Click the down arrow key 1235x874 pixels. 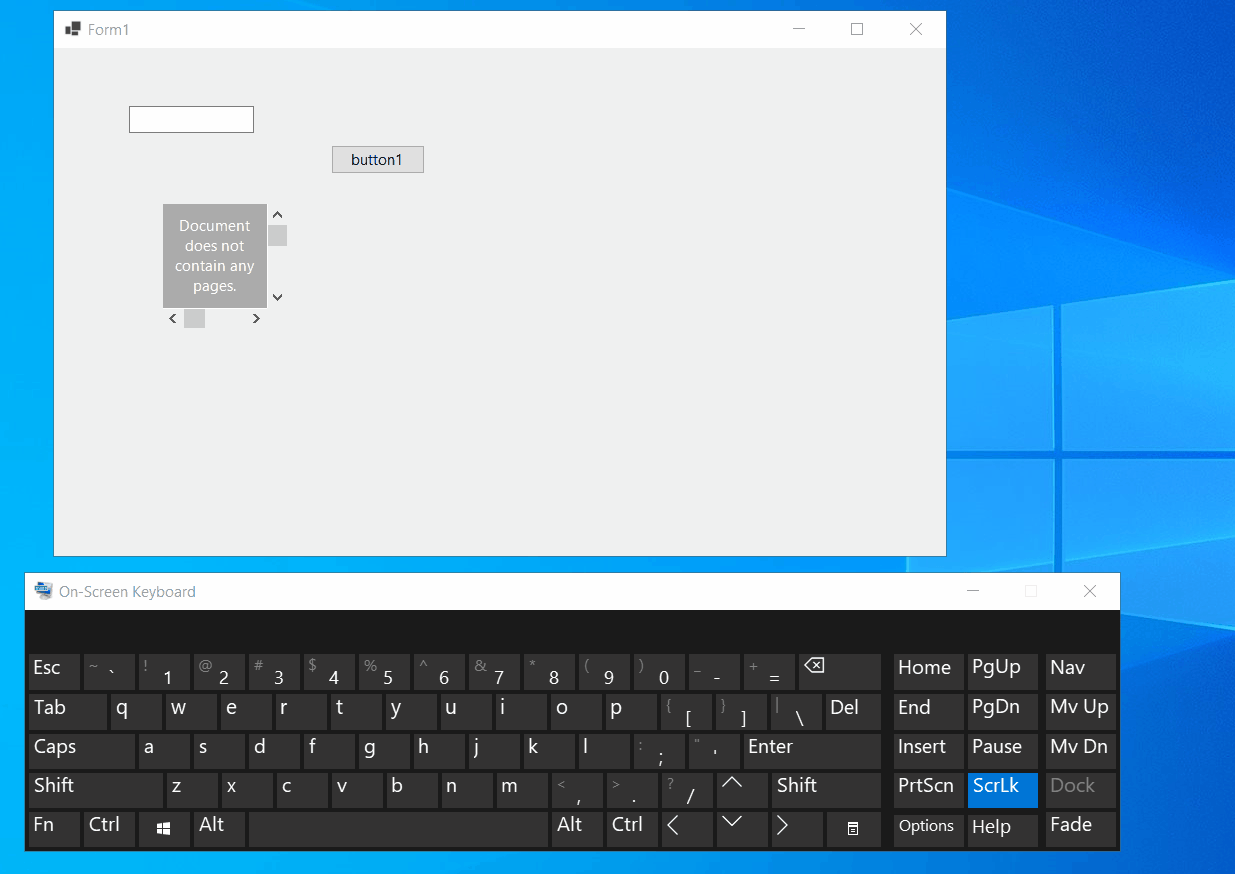(742, 829)
